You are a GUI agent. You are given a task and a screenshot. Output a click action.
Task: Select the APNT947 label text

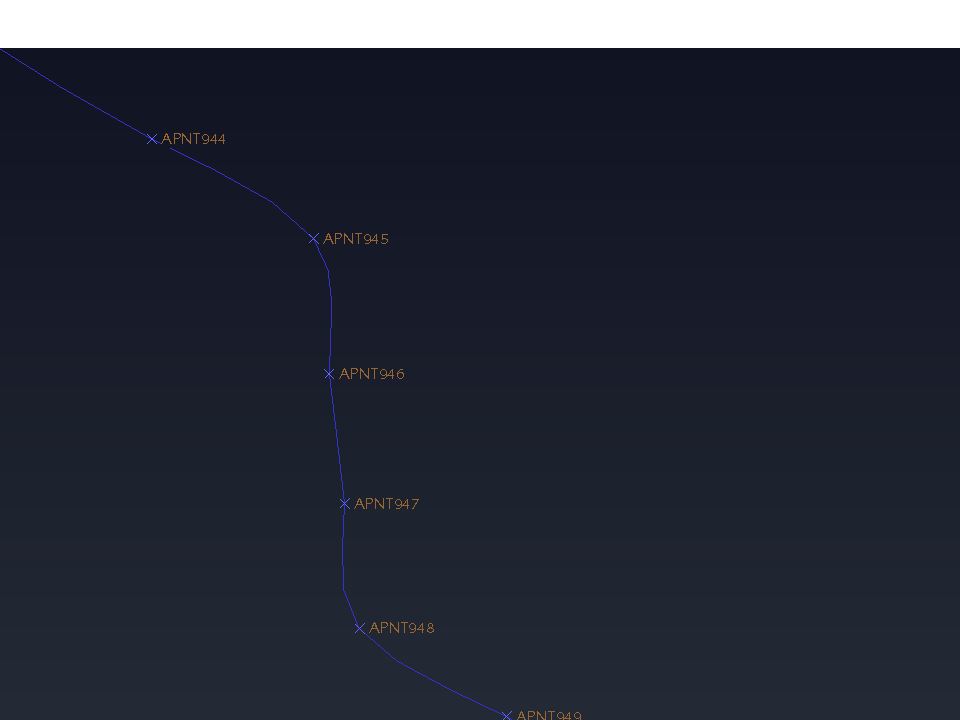pos(387,504)
